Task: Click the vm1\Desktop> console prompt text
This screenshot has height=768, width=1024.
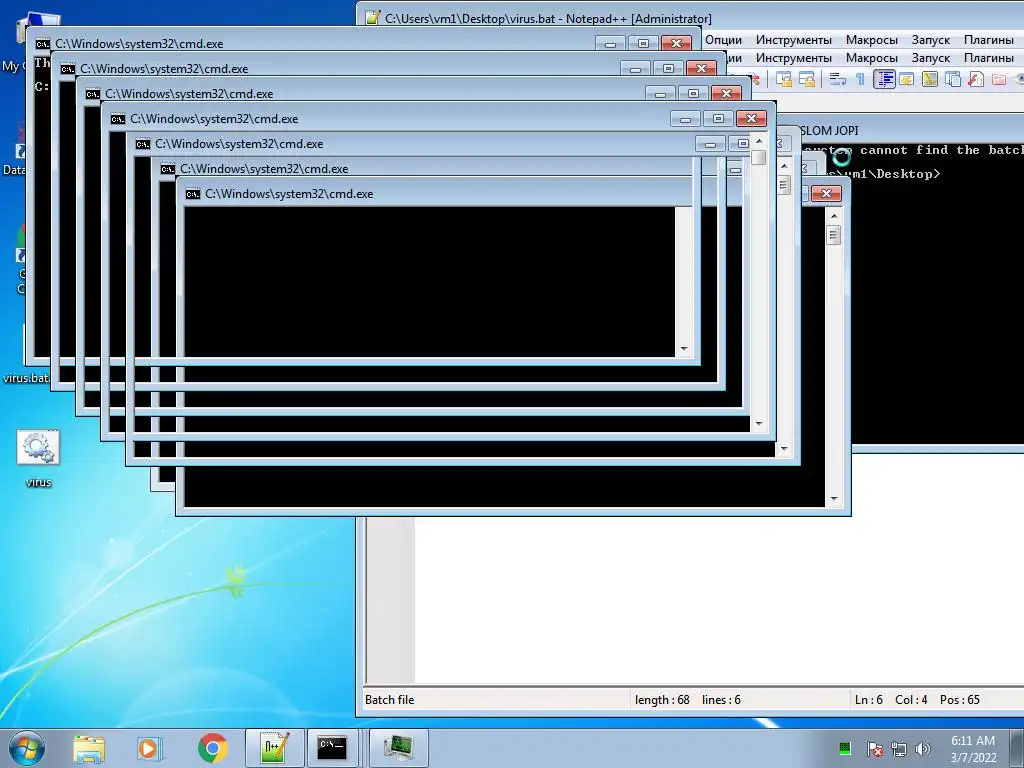Action: click(x=892, y=174)
